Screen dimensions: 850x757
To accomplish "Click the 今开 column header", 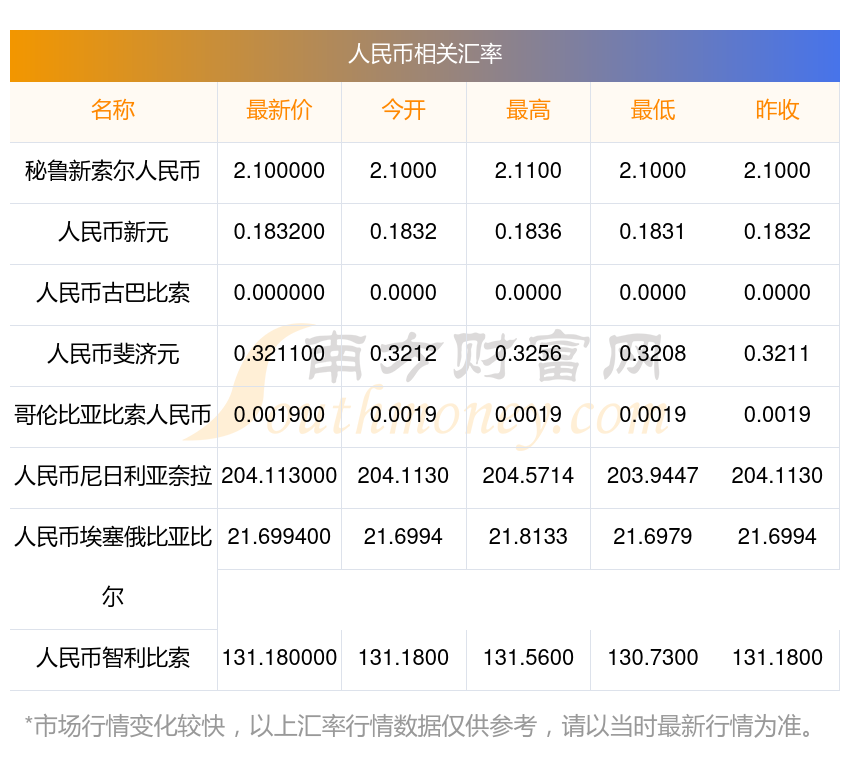I will (x=403, y=110).
